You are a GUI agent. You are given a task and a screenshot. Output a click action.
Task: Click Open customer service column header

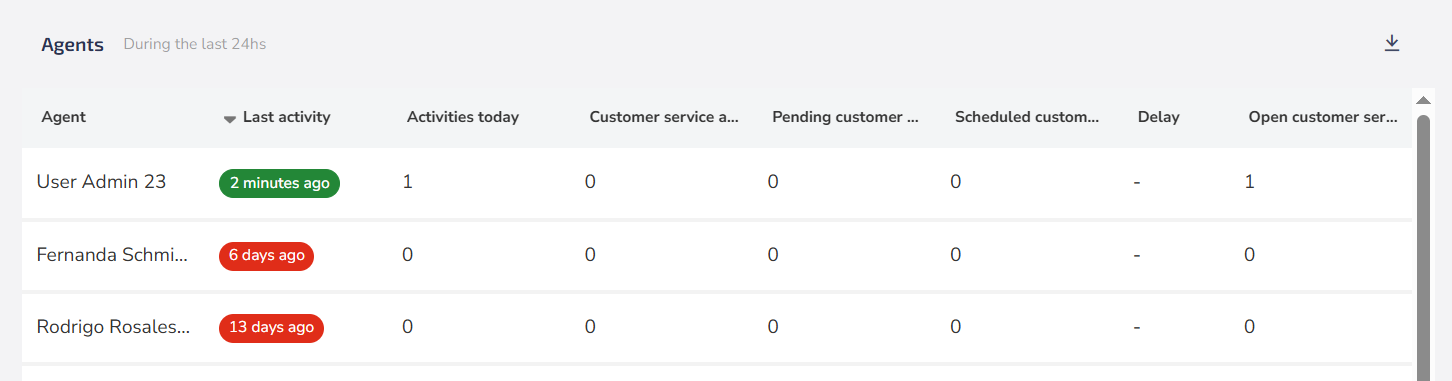pyautogui.click(x=1323, y=117)
